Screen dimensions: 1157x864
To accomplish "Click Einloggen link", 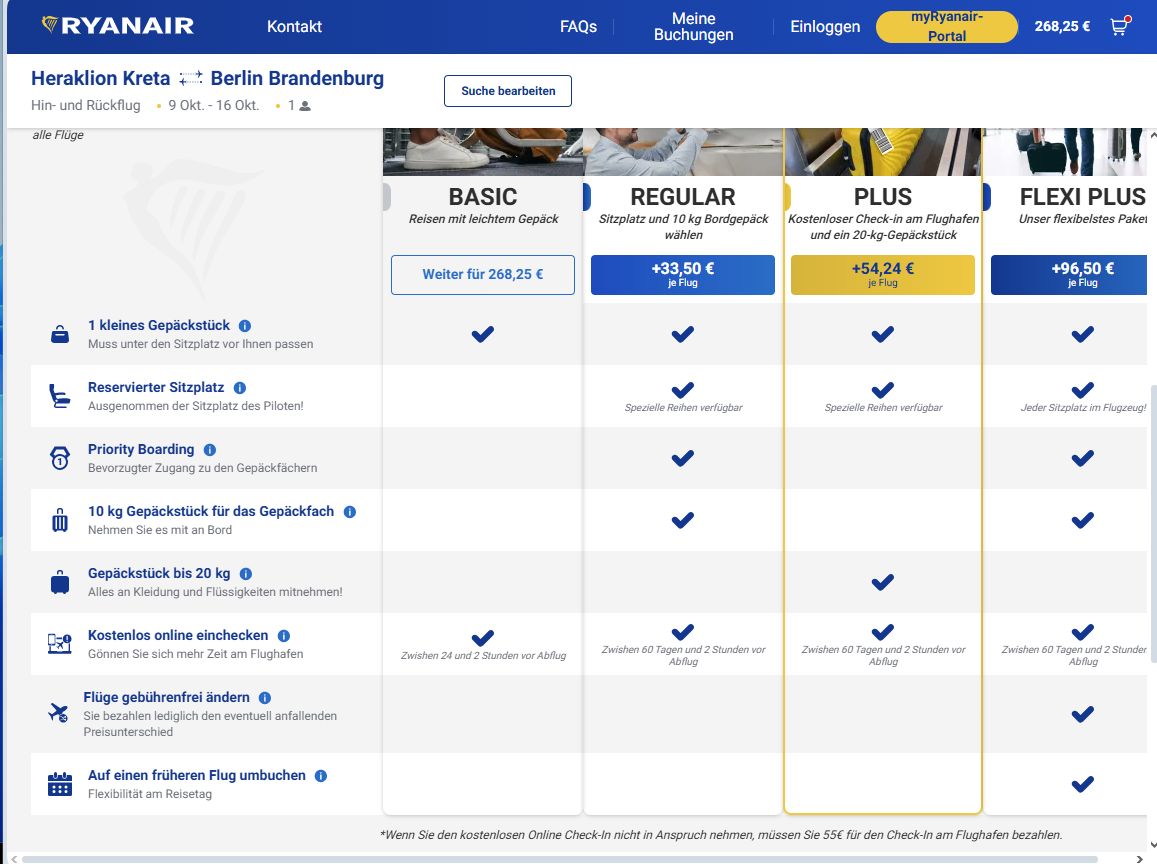I will click(825, 27).
